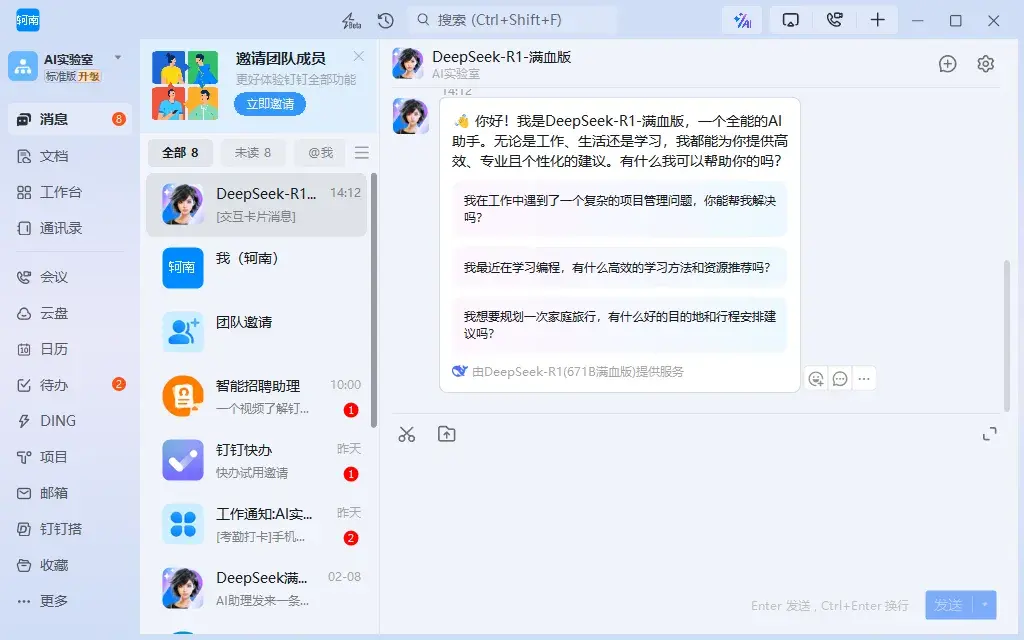Viewport: 1024px width, 640px height.
Task: Click the 发送 send button
Action: click(x=948, y=605)
